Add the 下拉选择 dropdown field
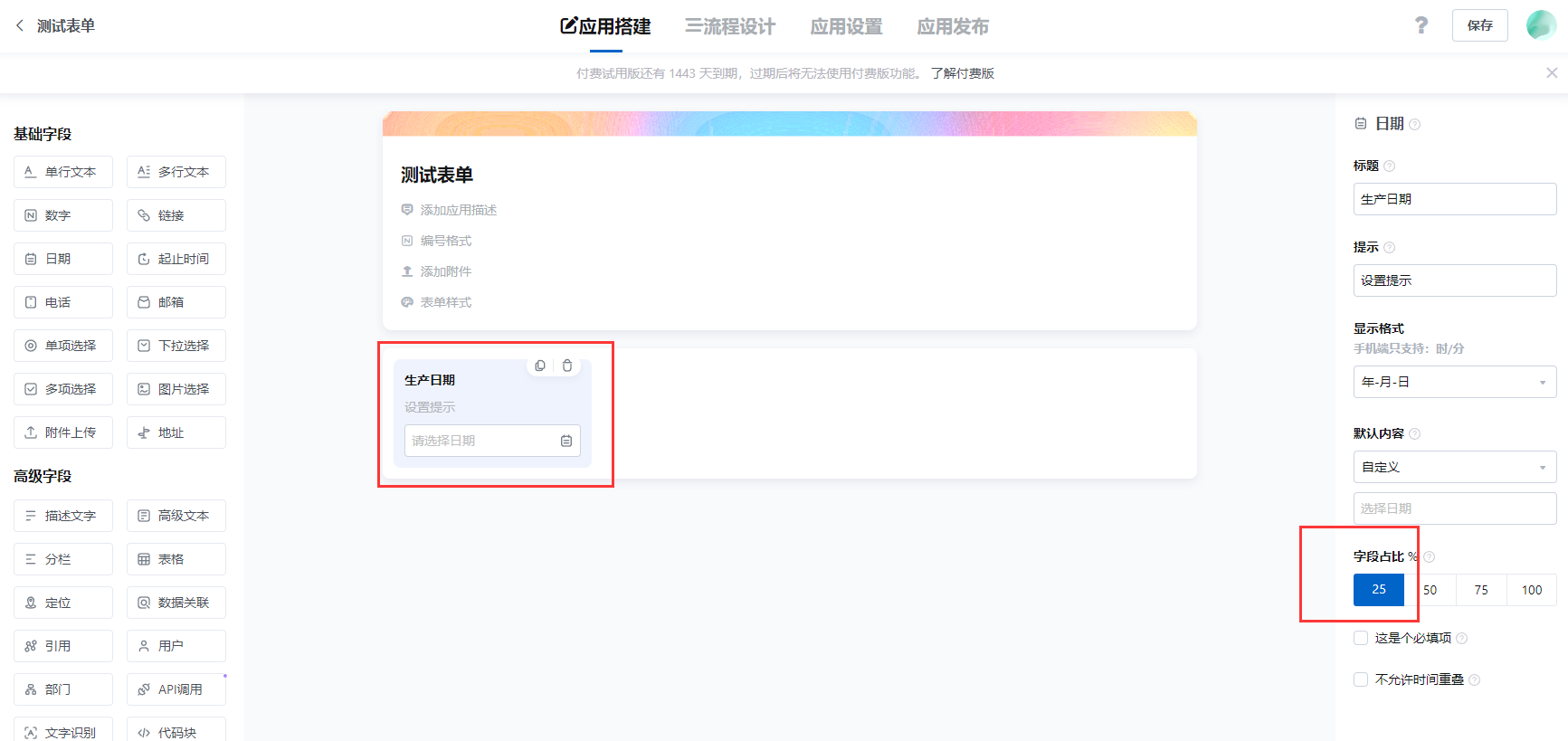Screen dimensions: 1568x741 coord(176,346)
